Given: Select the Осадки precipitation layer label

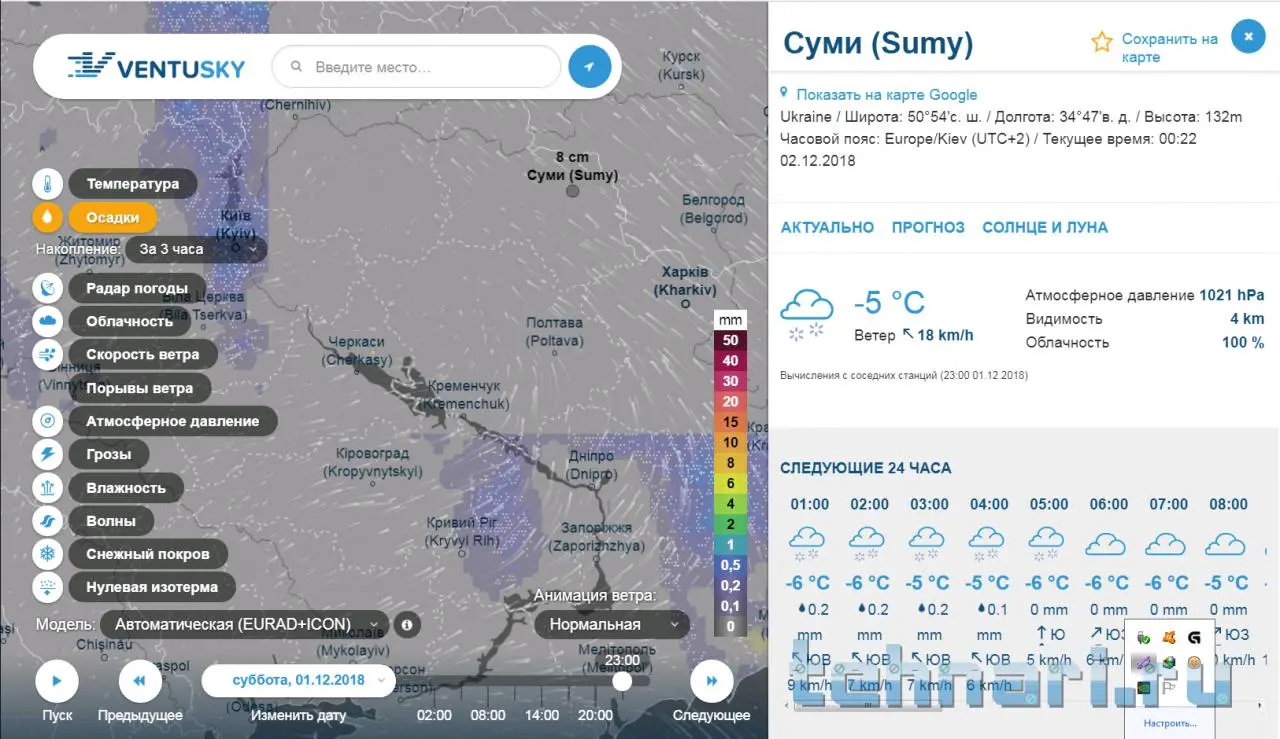Looking at the screenshot, I should click(x=112, y=217).
